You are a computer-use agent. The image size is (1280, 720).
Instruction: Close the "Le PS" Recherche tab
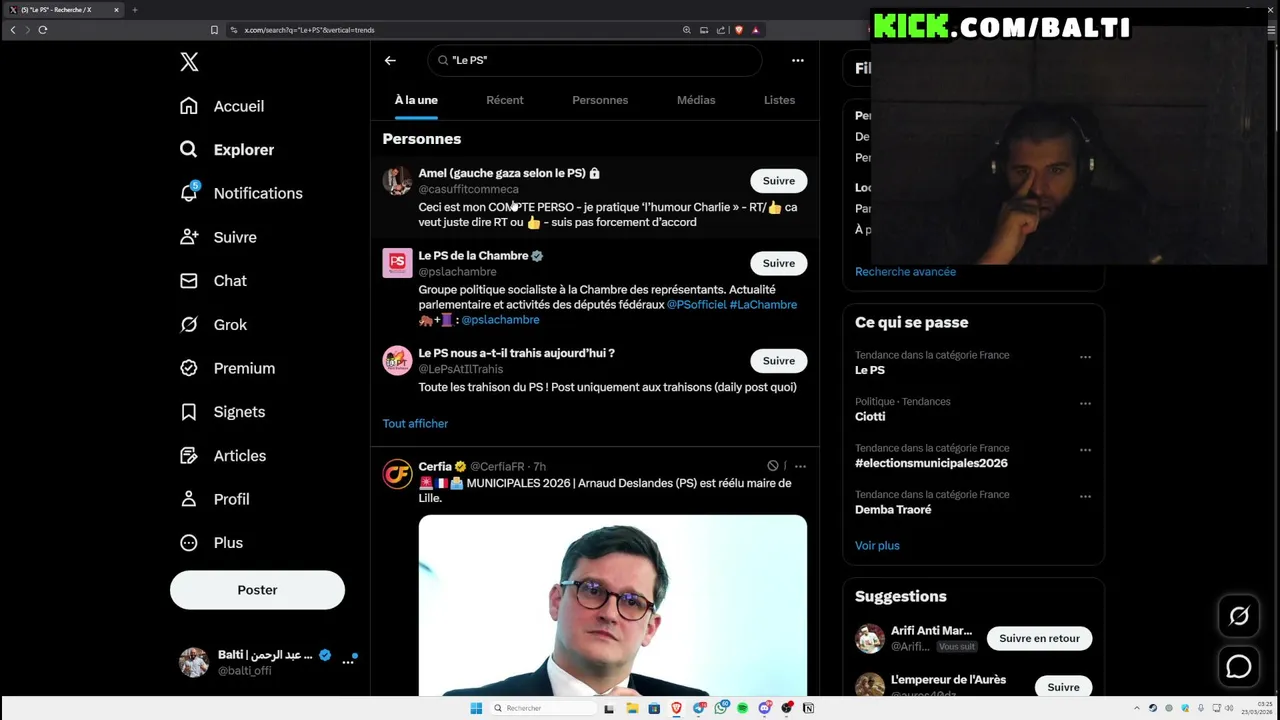tap(116, 10)
